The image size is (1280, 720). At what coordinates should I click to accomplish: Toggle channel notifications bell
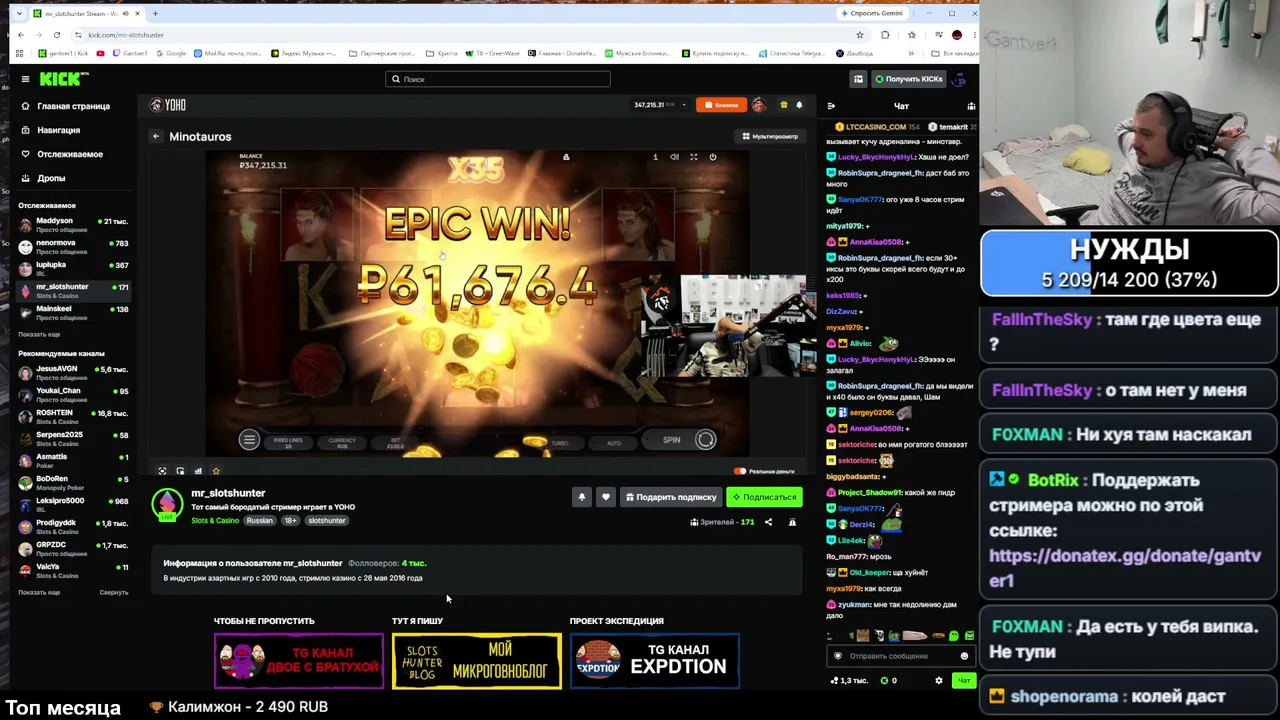click(582, 497)
